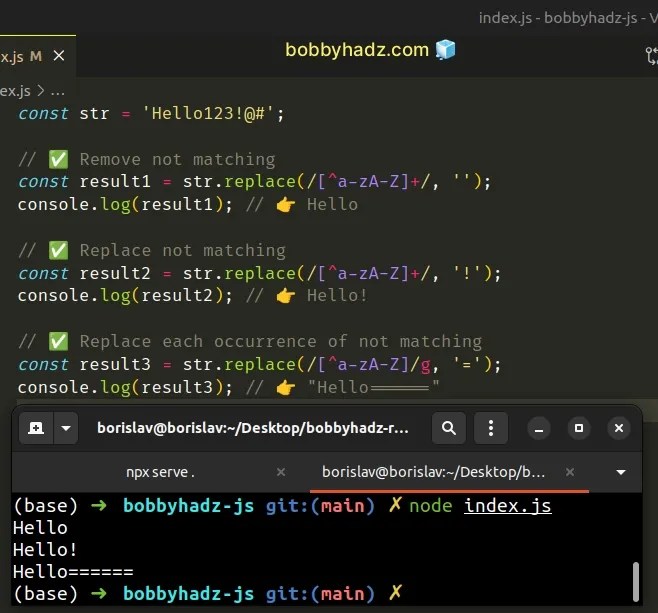Click 'Hello======' output in terminal

[x=73, y=572]
